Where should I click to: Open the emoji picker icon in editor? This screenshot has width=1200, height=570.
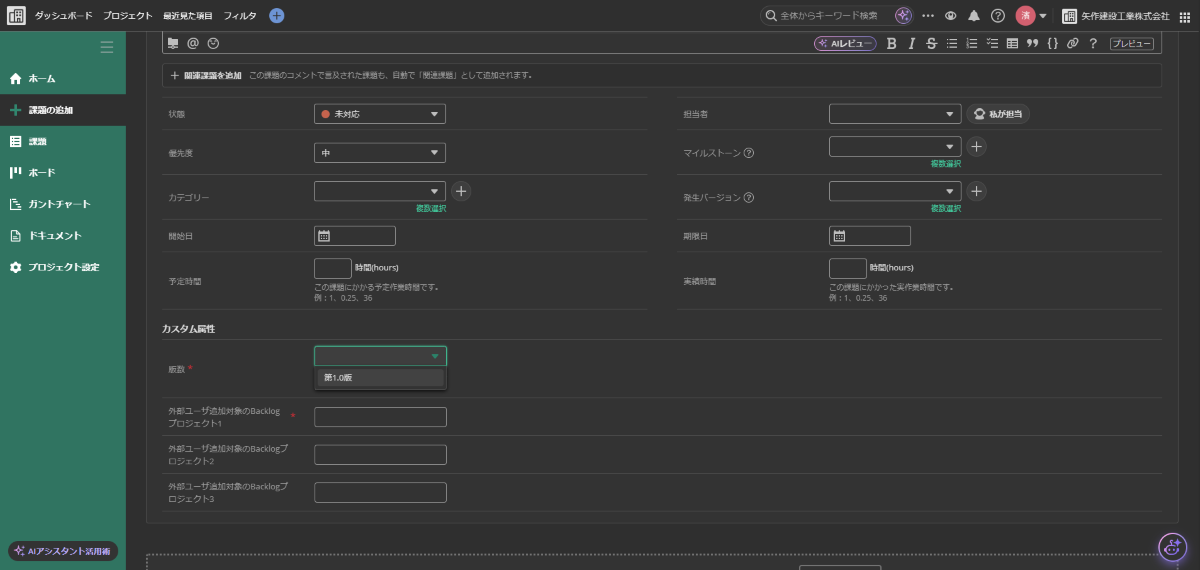[213, 43]
